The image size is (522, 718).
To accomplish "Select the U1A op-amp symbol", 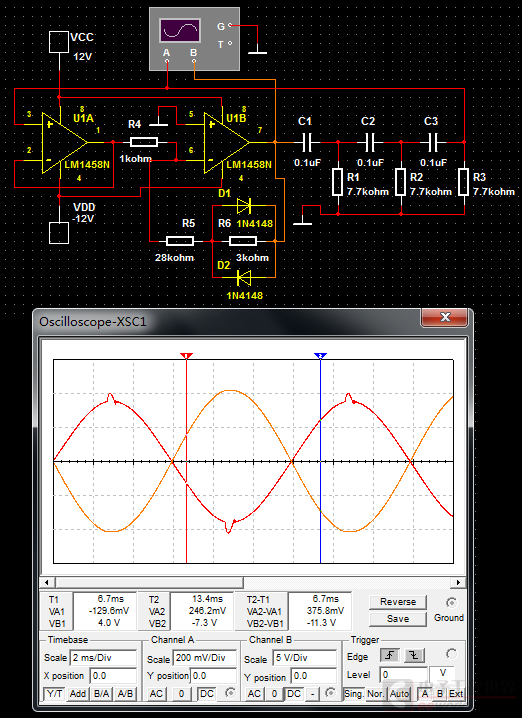I will (x=64, y=142).
